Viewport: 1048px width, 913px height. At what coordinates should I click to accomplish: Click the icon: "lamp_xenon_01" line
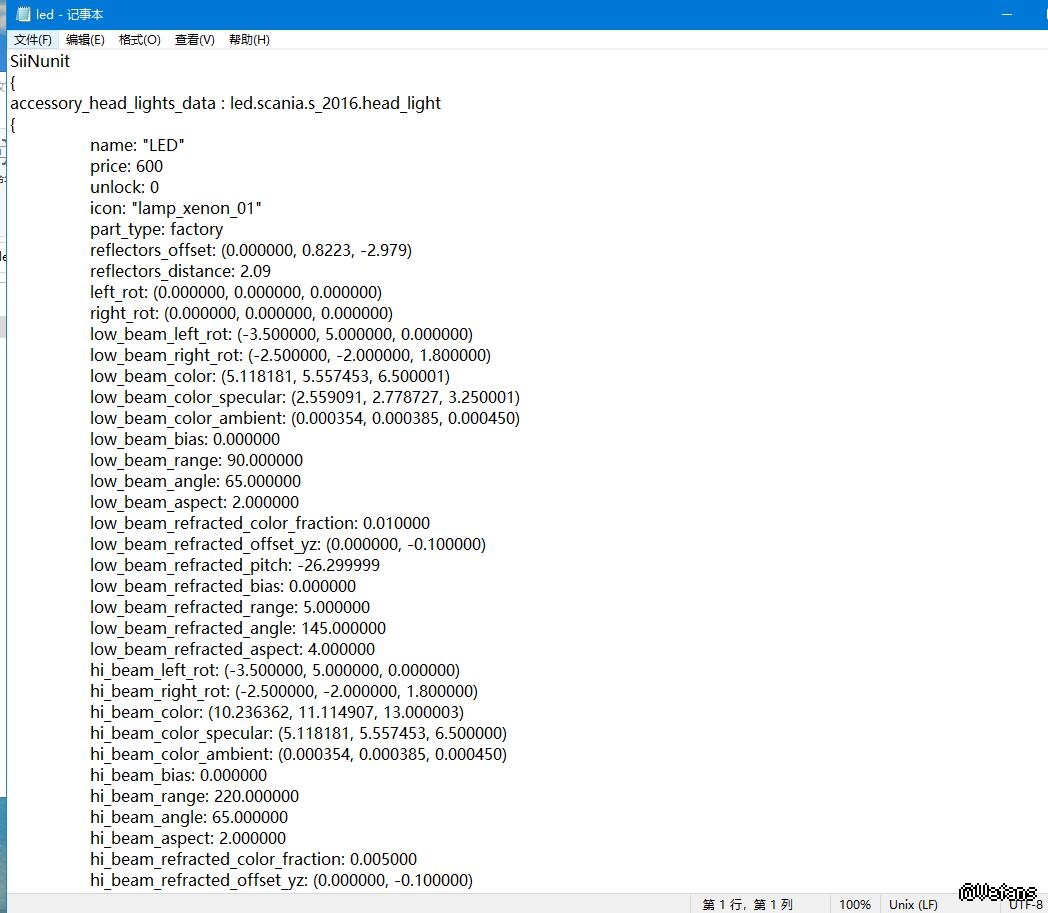pos(176,209)
